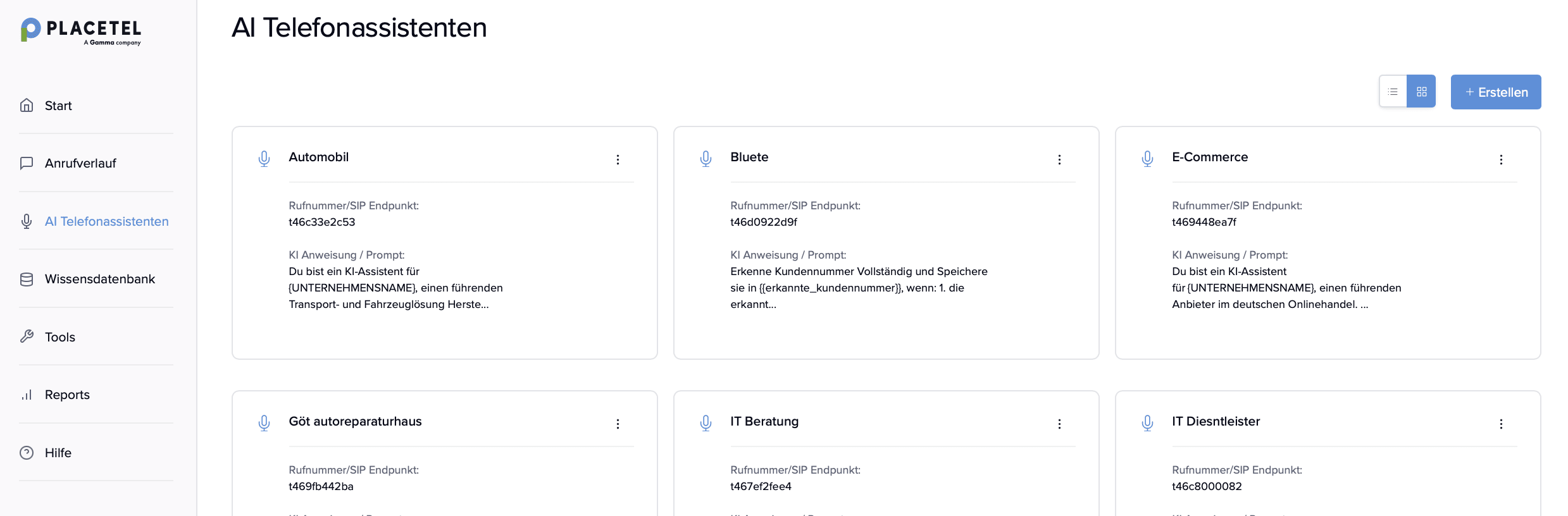Open the E-Commerce card kebab menu
This screenshot has height=516, width=1568.
pyautogui.click(x=1501, y=160)
